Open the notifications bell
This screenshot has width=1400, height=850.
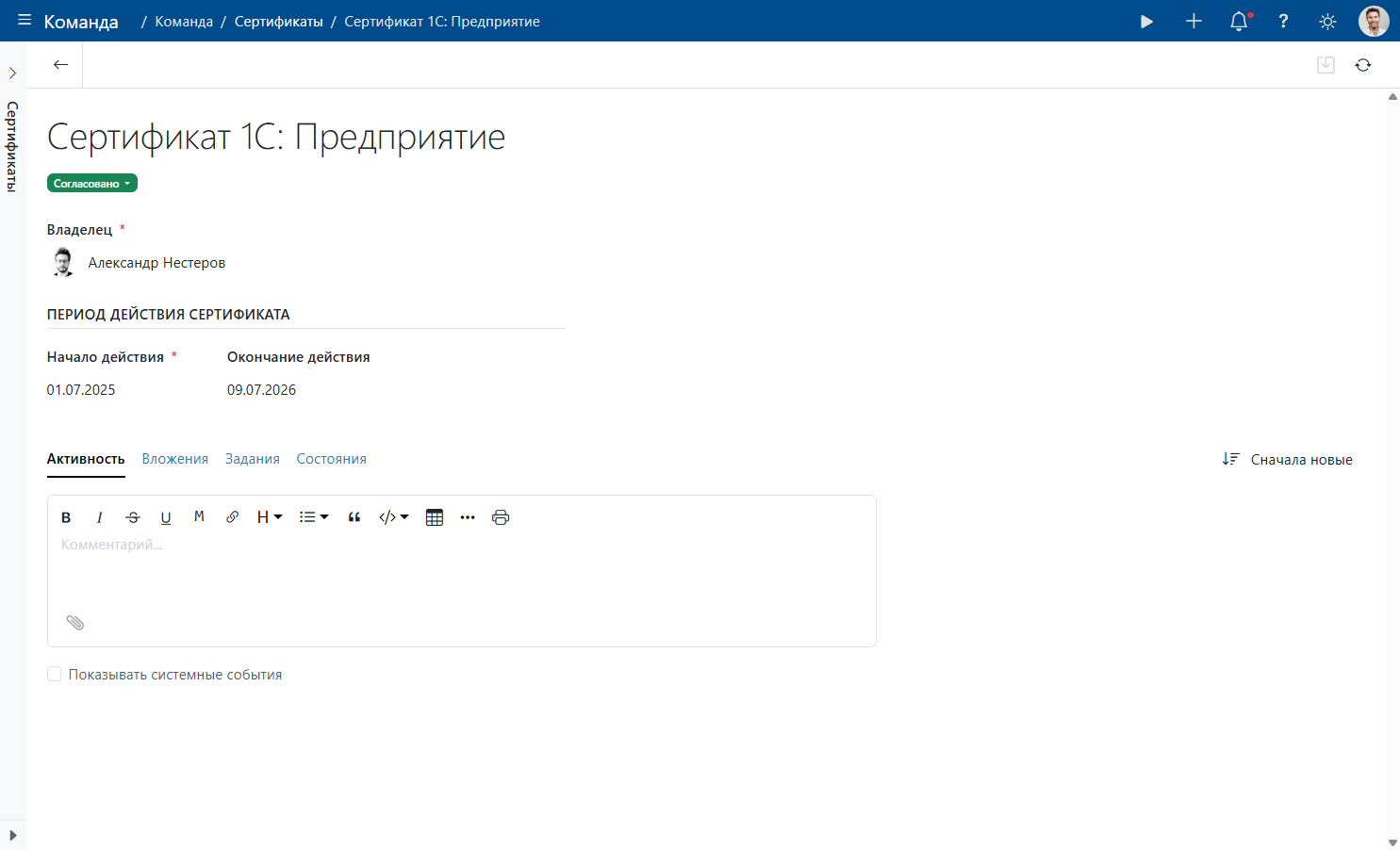click(1239, 21)
